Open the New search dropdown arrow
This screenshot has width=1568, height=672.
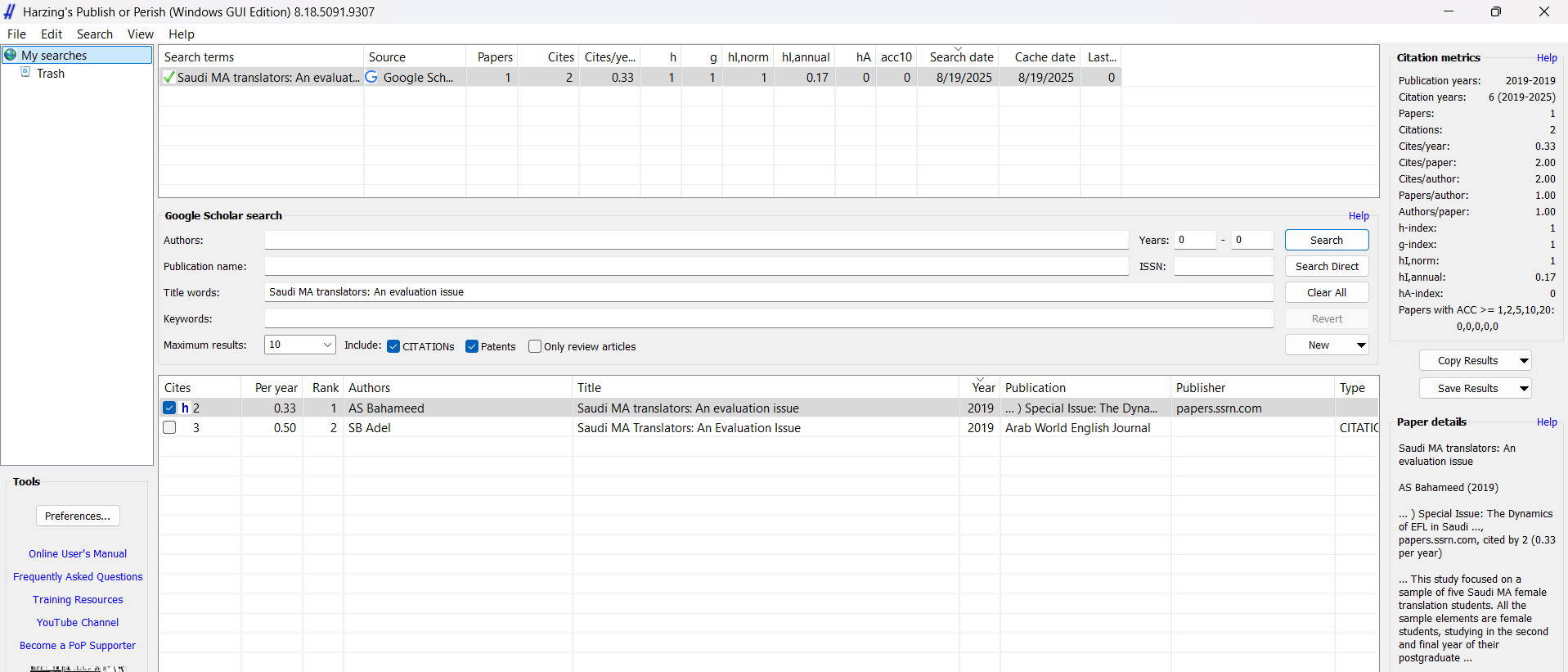1361,345
